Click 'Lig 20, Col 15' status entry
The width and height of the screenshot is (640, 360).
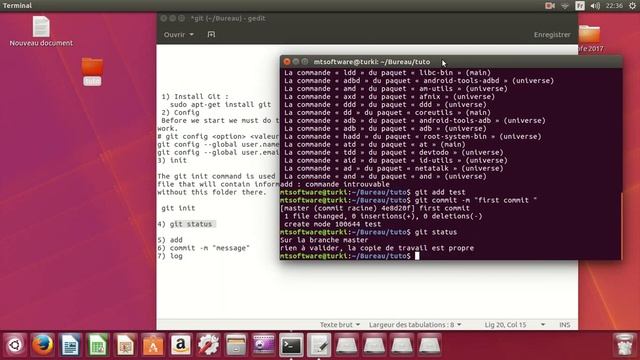[x=505, y=325]
